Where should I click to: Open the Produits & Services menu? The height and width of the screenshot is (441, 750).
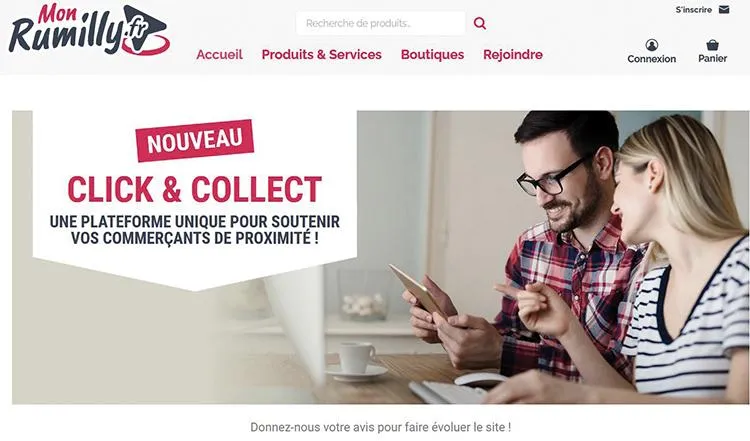[x=321, y=55]
